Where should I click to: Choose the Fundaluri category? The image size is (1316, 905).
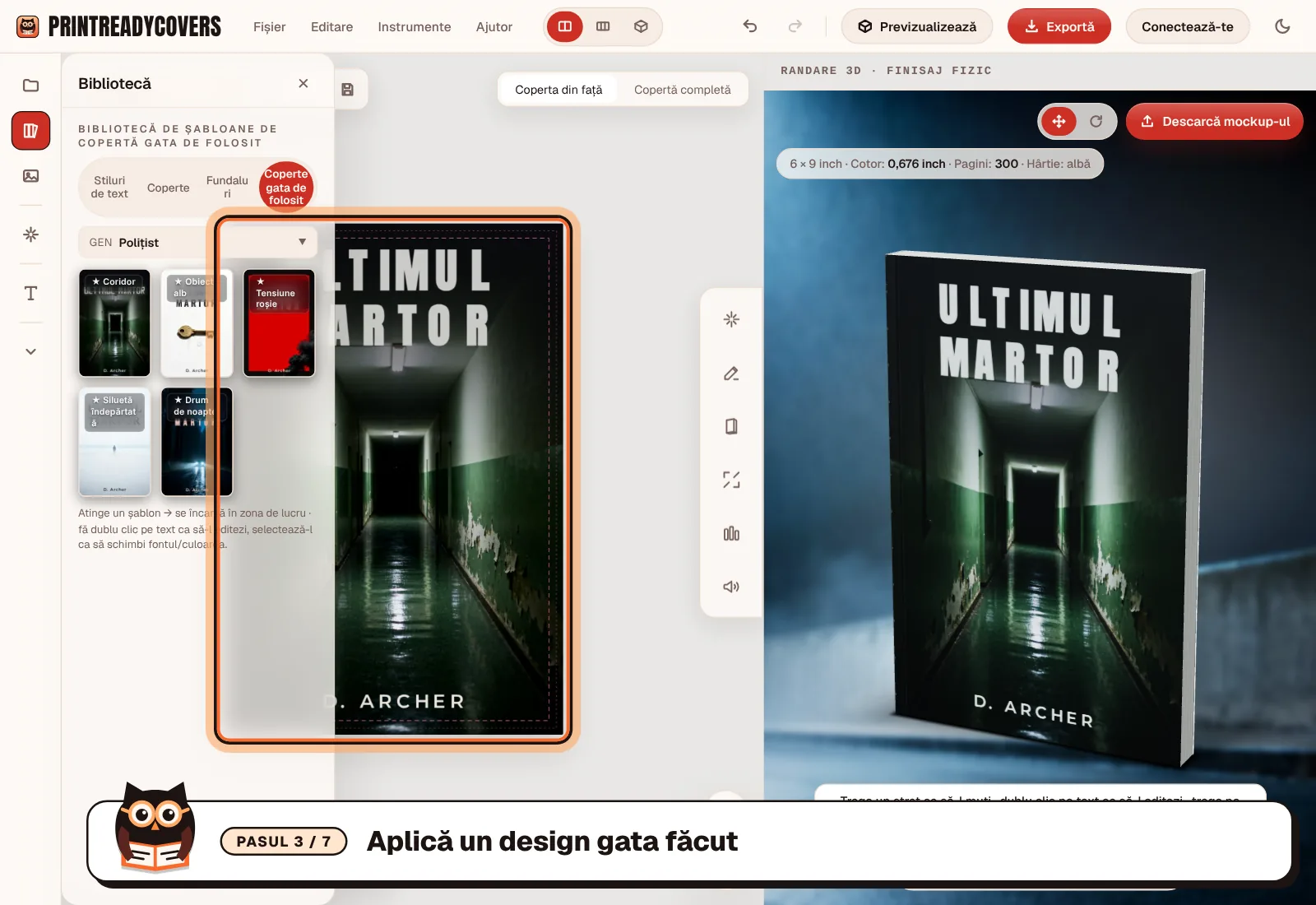point(227,188)
